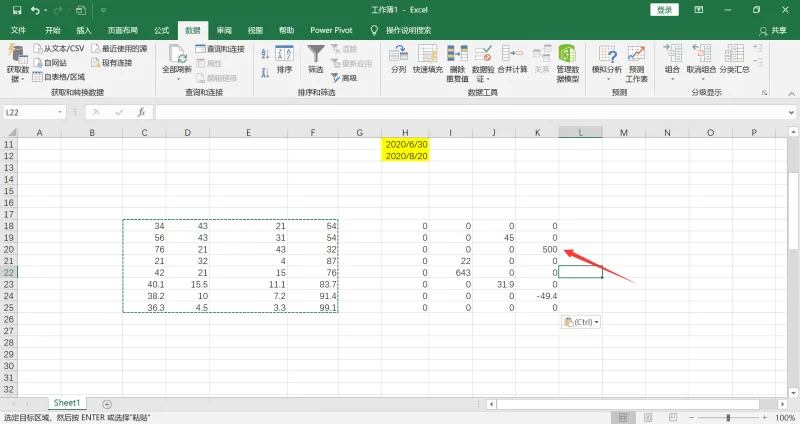Open Outline (分级显示) dialog launcher
Screen dimensions: 800x424
(x=764, y=93)
